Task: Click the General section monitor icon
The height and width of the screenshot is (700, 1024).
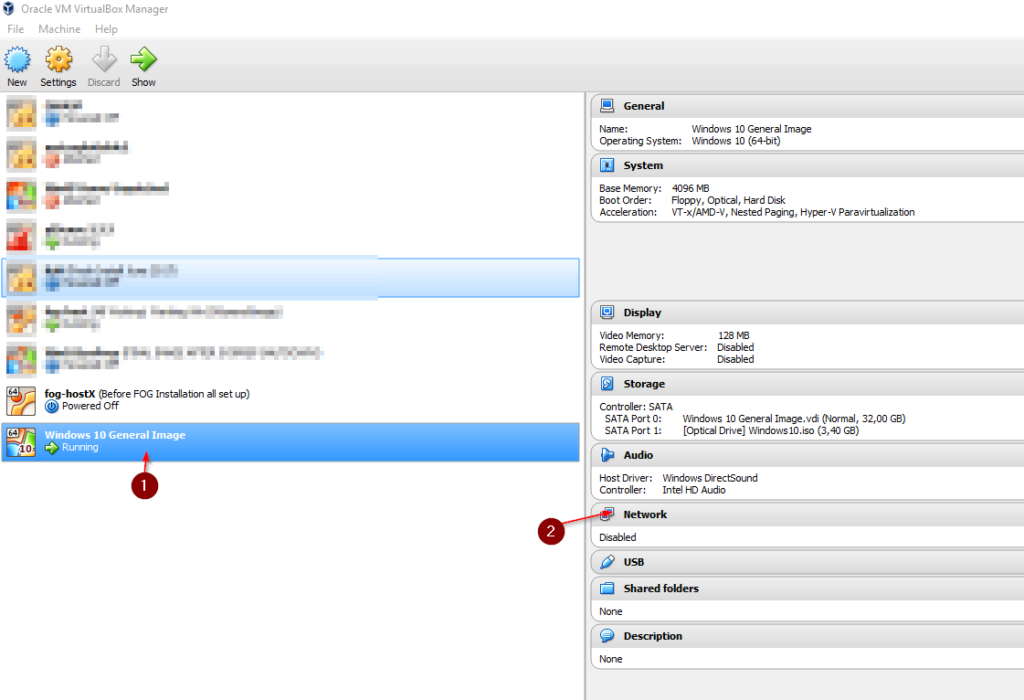Action: (x=607, y=105)
